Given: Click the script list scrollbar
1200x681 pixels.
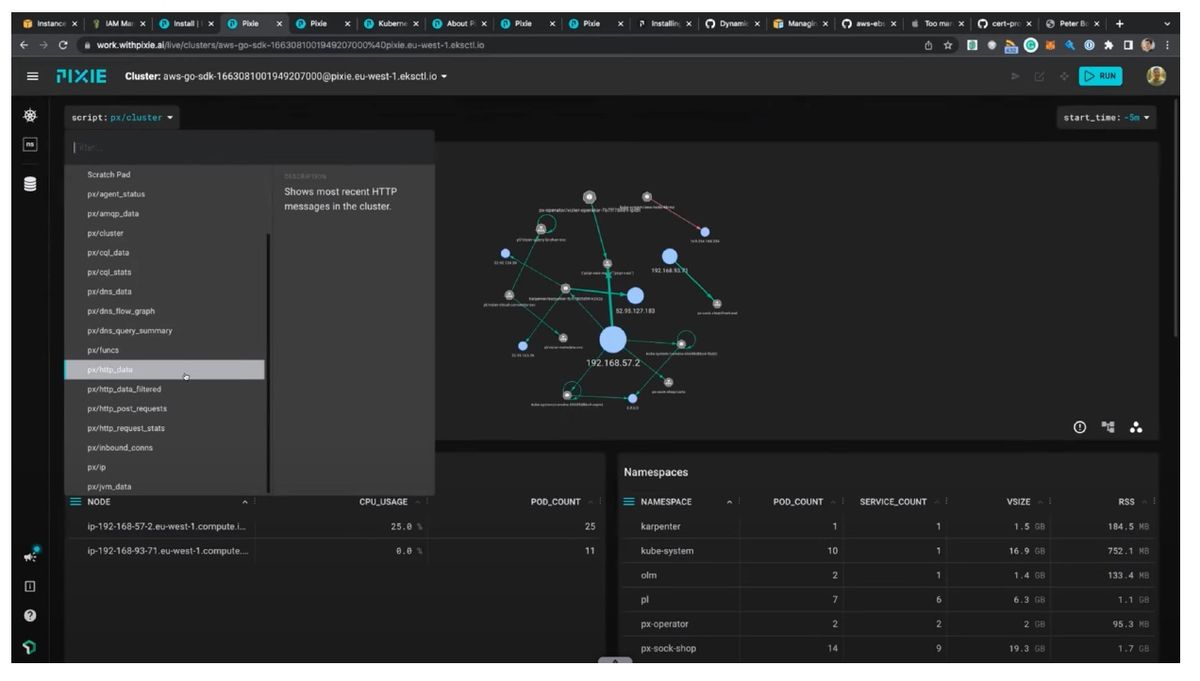Looking at the screenshot, I should point(268,362).
